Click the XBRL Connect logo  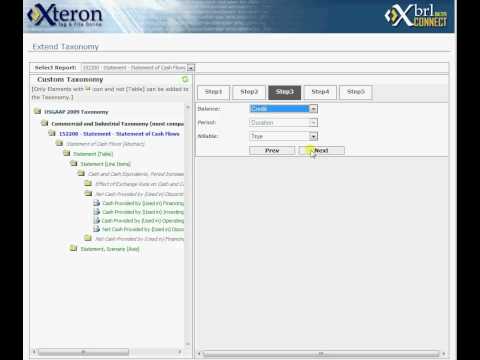click(x=416, y=16)
